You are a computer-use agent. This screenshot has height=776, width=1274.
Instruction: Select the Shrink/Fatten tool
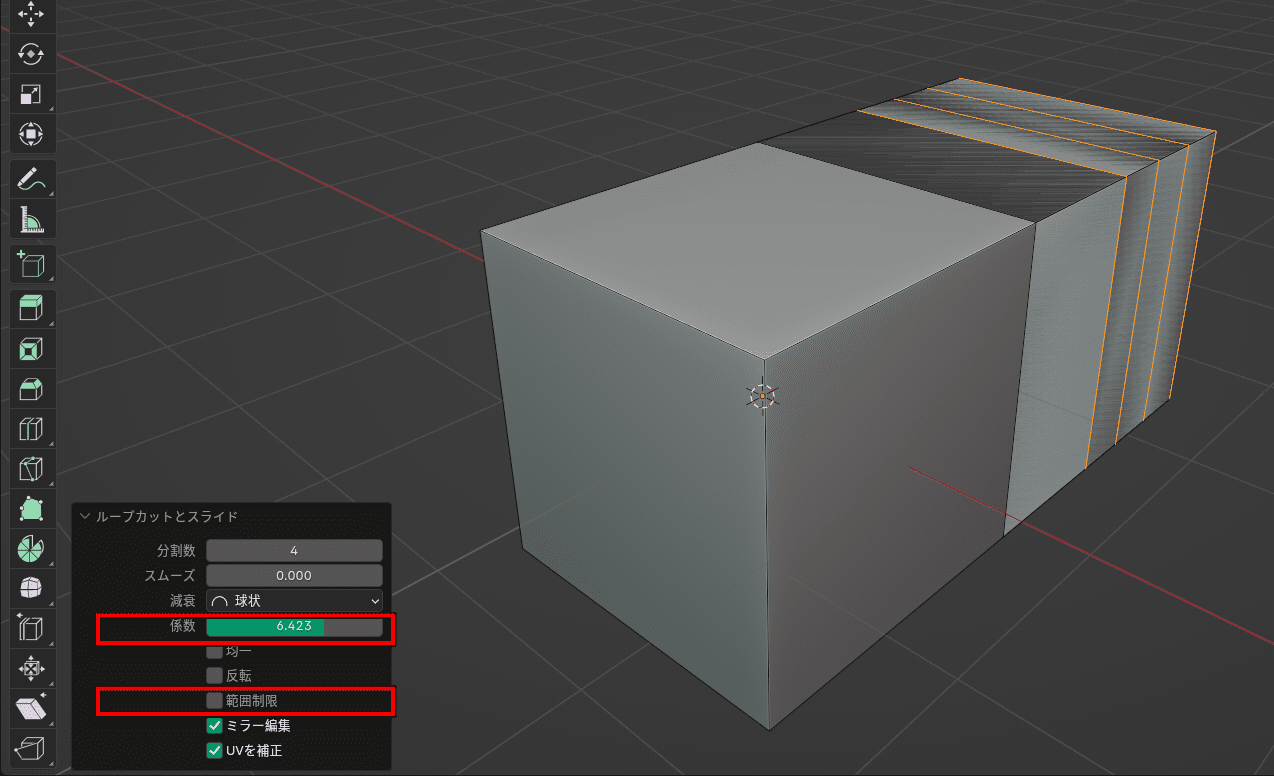tap(31, 668)
